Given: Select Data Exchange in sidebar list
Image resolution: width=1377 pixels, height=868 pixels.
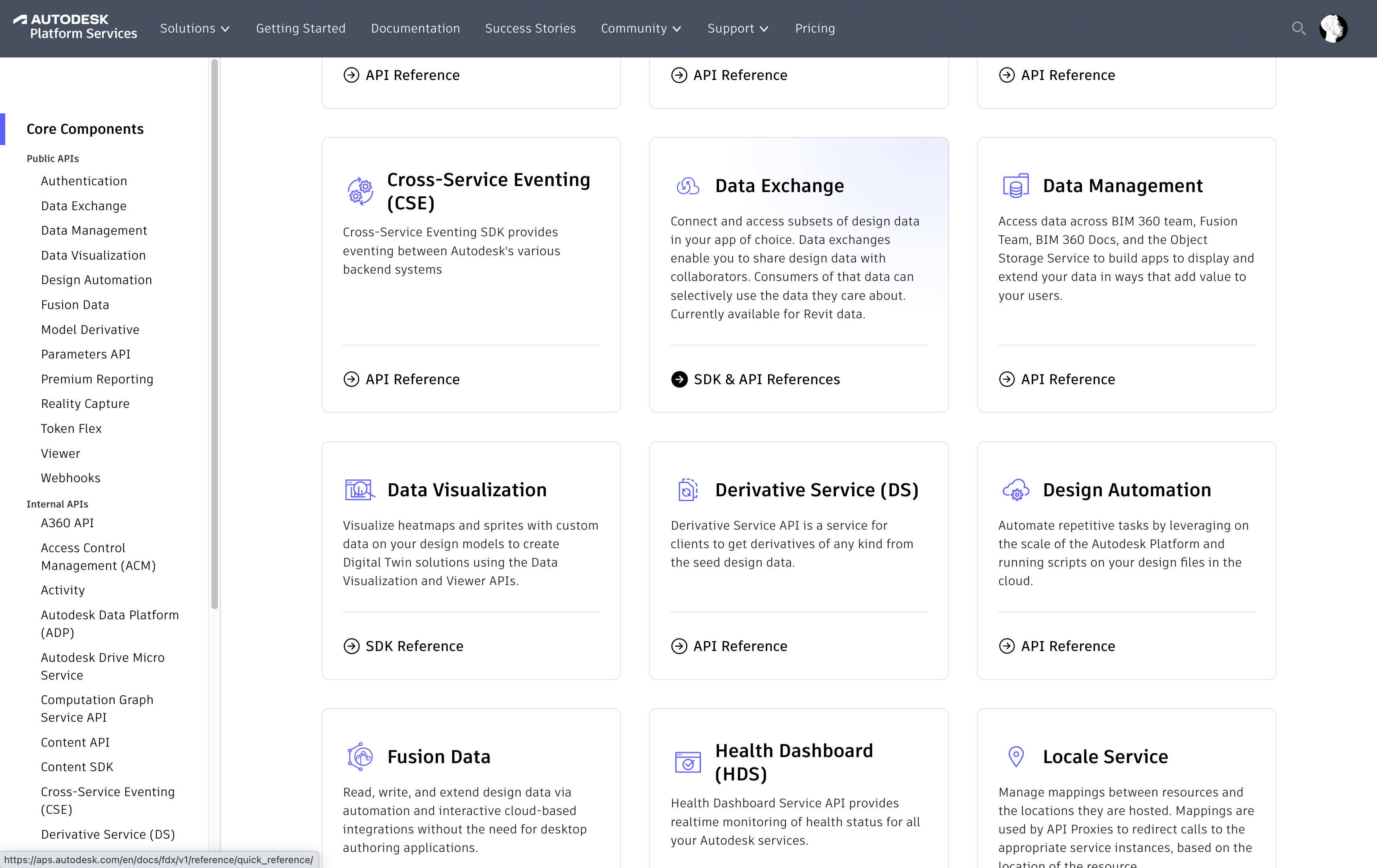Looking at the screenshot, I should [x=84, y=206].
